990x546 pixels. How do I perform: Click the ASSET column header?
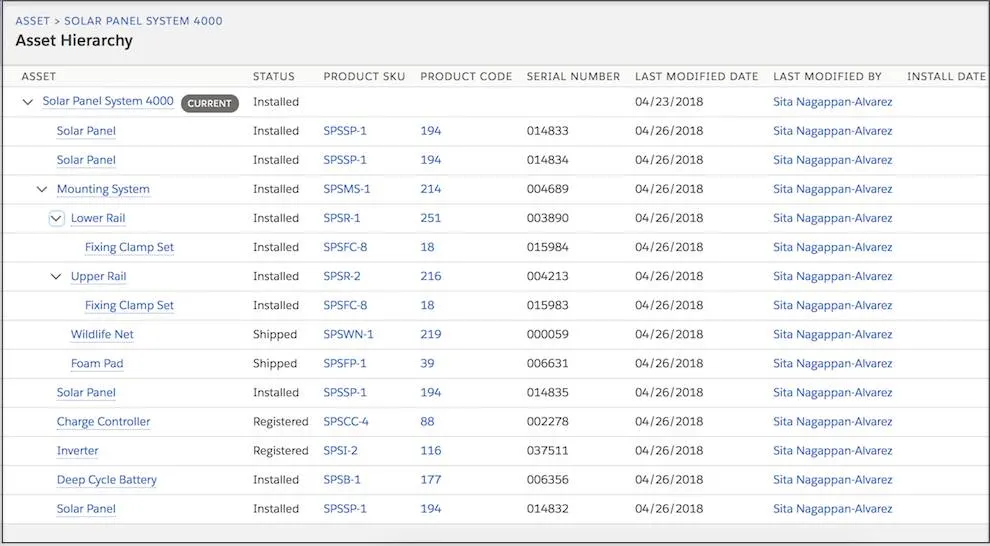click(39, 76)
